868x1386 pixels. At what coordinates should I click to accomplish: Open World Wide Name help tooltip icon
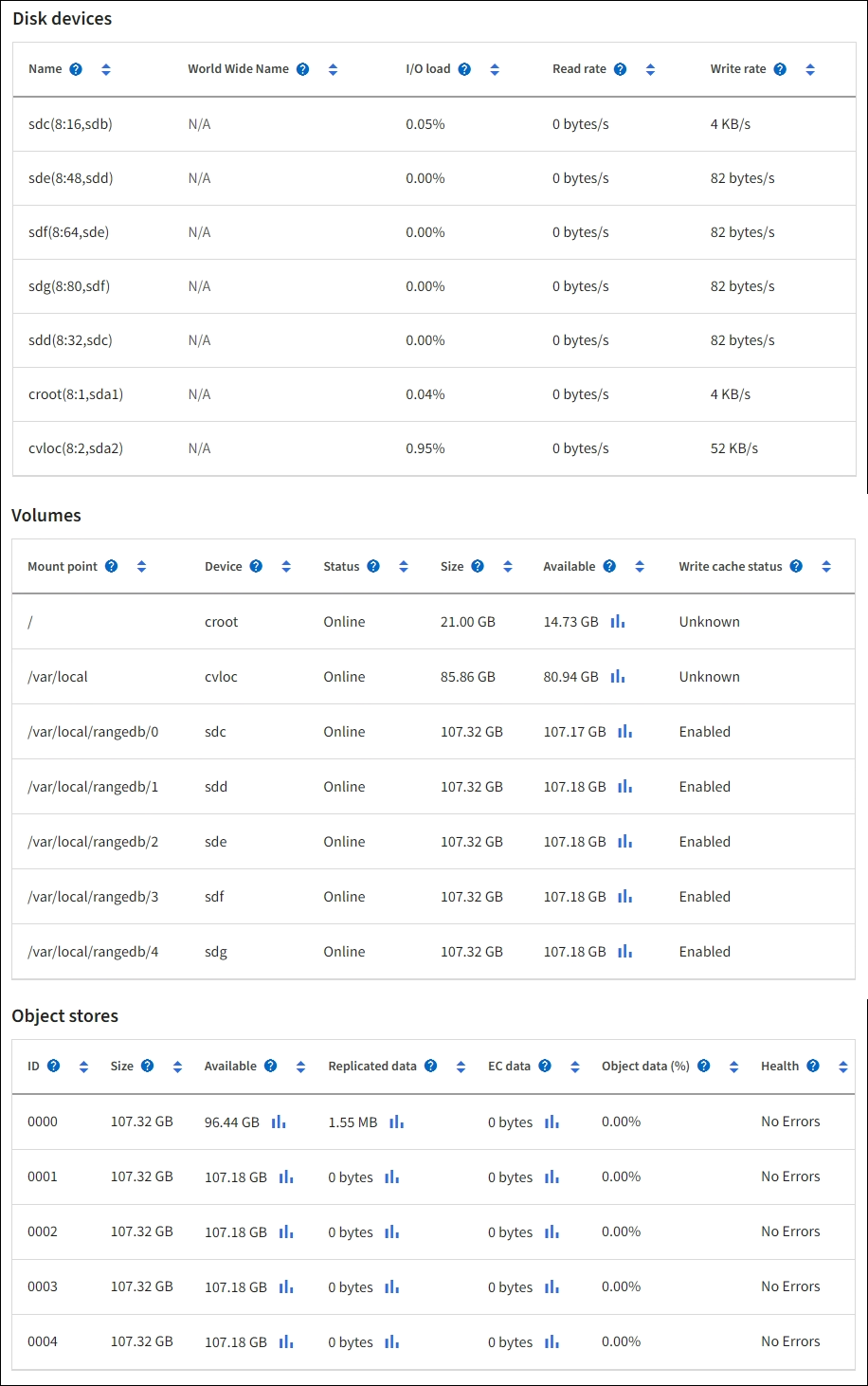click(302, 69)
